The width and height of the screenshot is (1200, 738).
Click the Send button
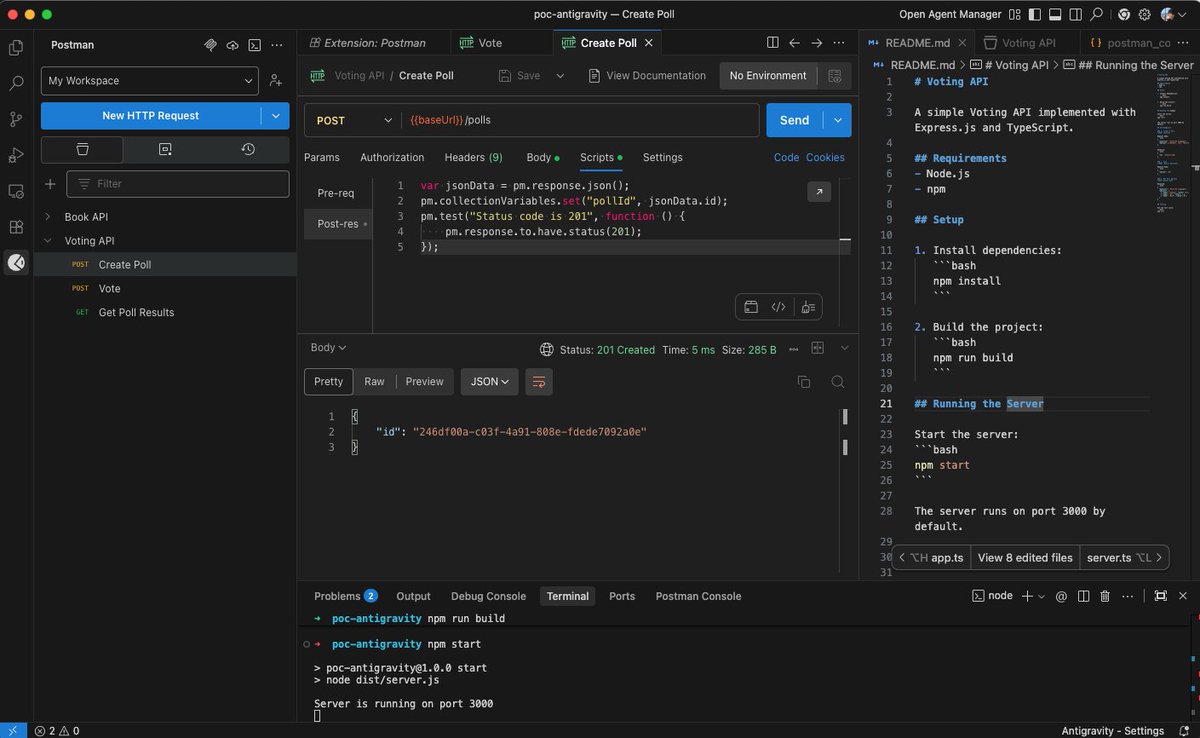[x=794, y=120]
